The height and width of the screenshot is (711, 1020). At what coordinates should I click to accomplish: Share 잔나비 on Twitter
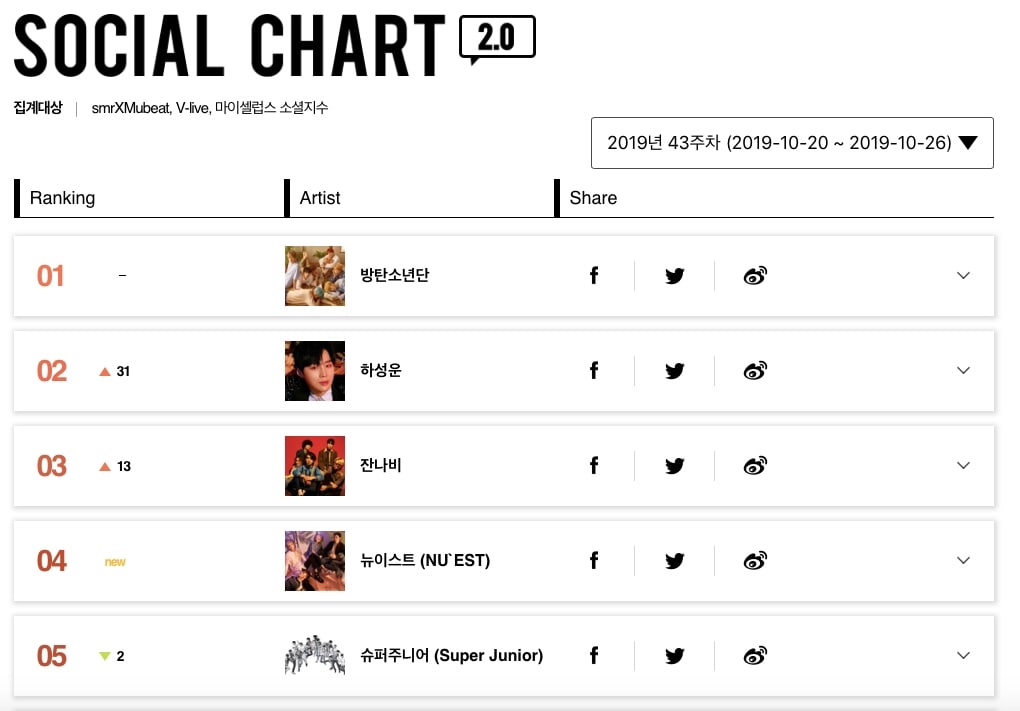[x=675, y=466]
